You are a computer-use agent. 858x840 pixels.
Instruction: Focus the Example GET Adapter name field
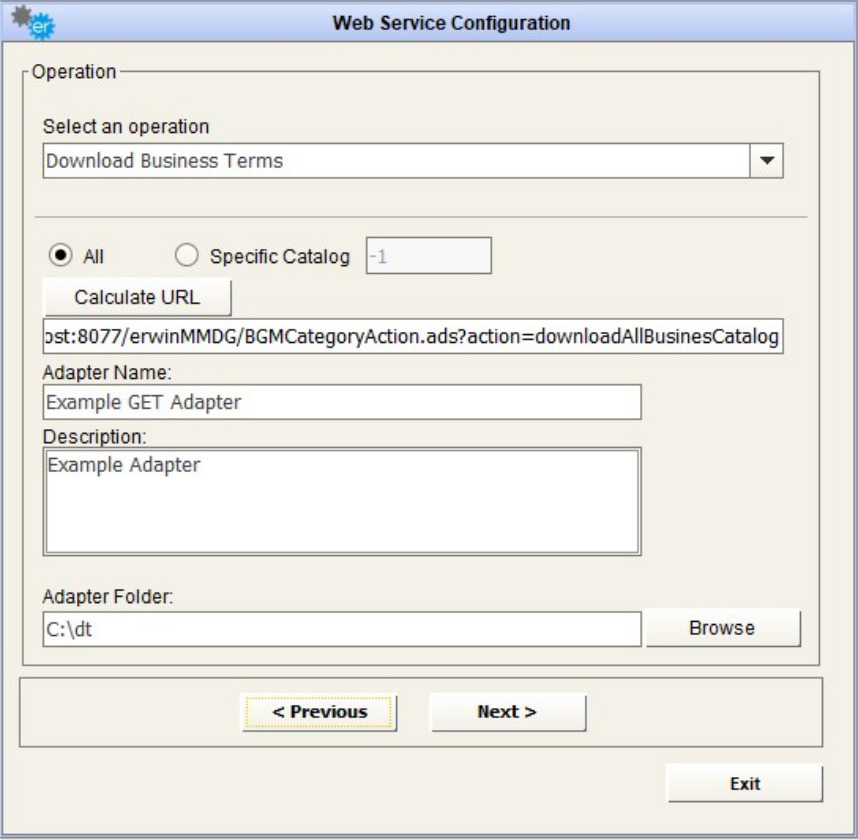coord(341,402)
